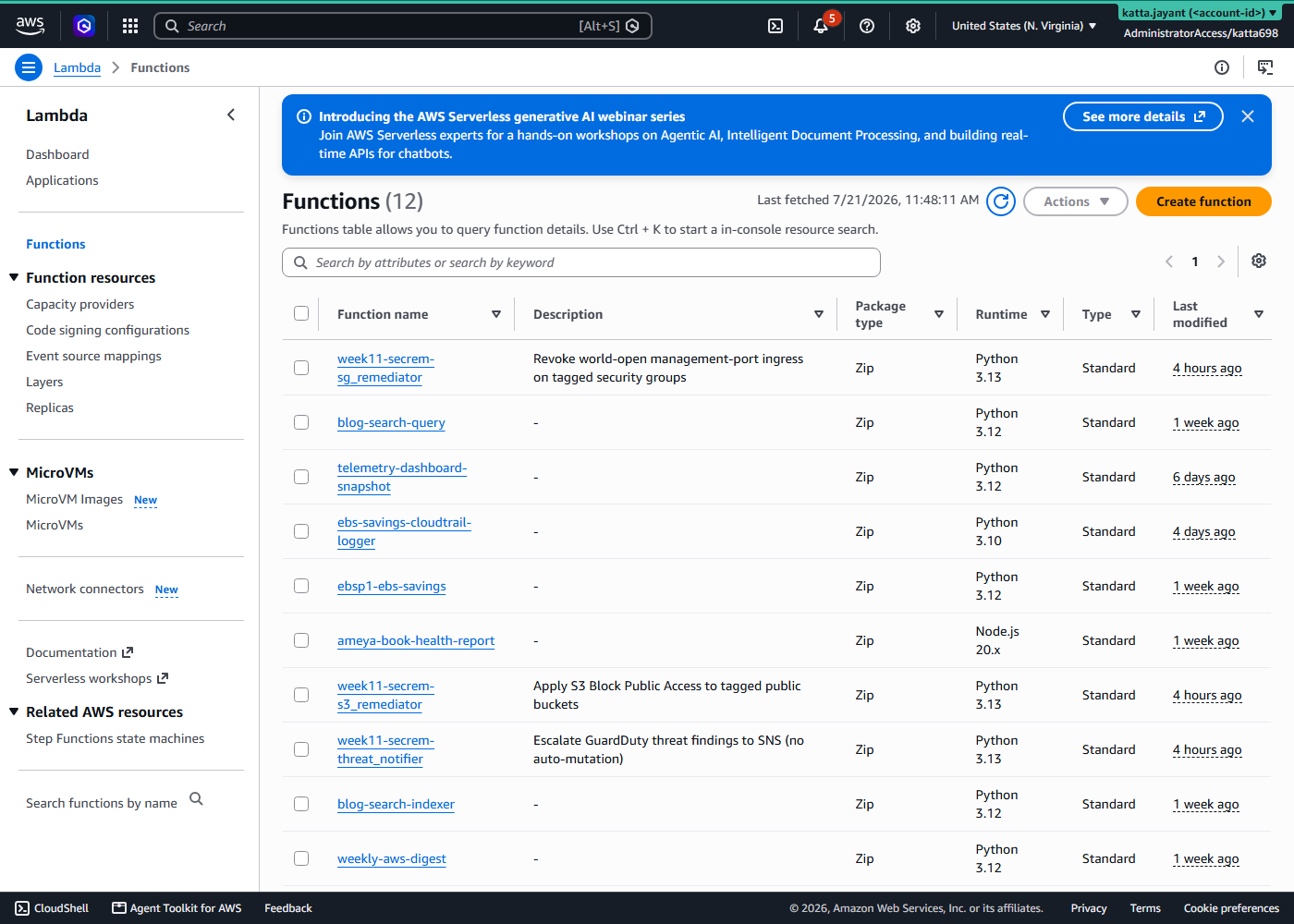
Task: Open the Actions dropdown
Action: (x=1075, y=201)
